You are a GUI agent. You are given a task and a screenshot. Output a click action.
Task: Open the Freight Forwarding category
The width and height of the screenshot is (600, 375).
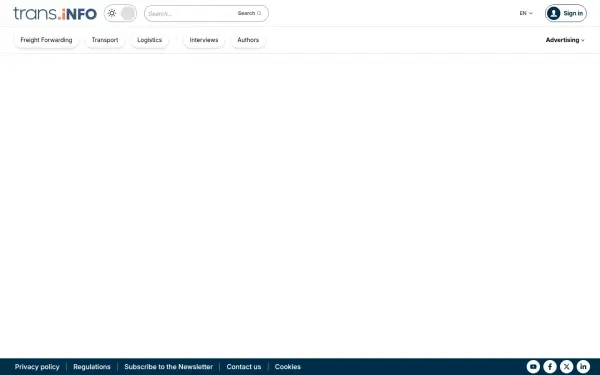coord(46,40)
